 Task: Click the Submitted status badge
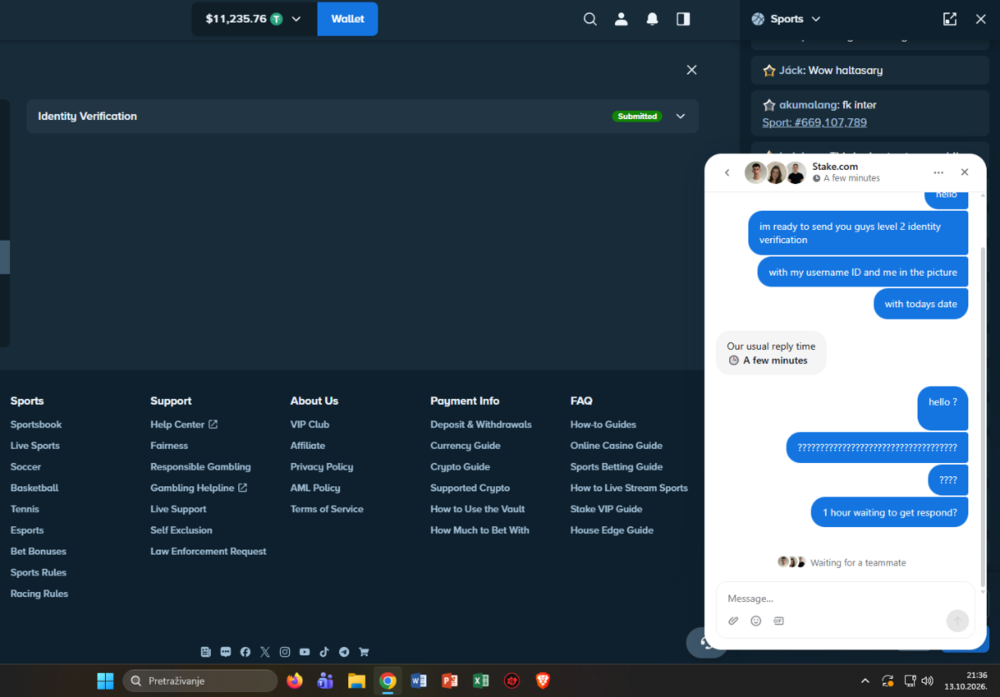click(637, 116)
